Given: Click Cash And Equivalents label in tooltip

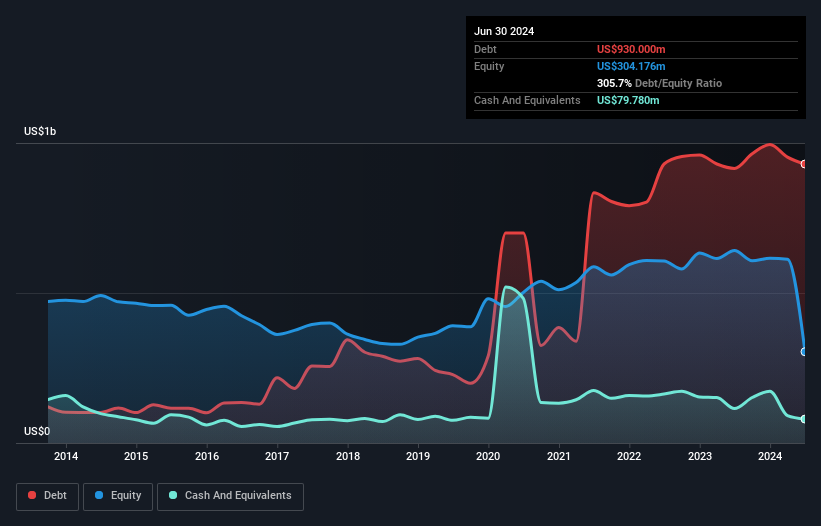Looking at the screenshot, I should [x=527, y=100].
